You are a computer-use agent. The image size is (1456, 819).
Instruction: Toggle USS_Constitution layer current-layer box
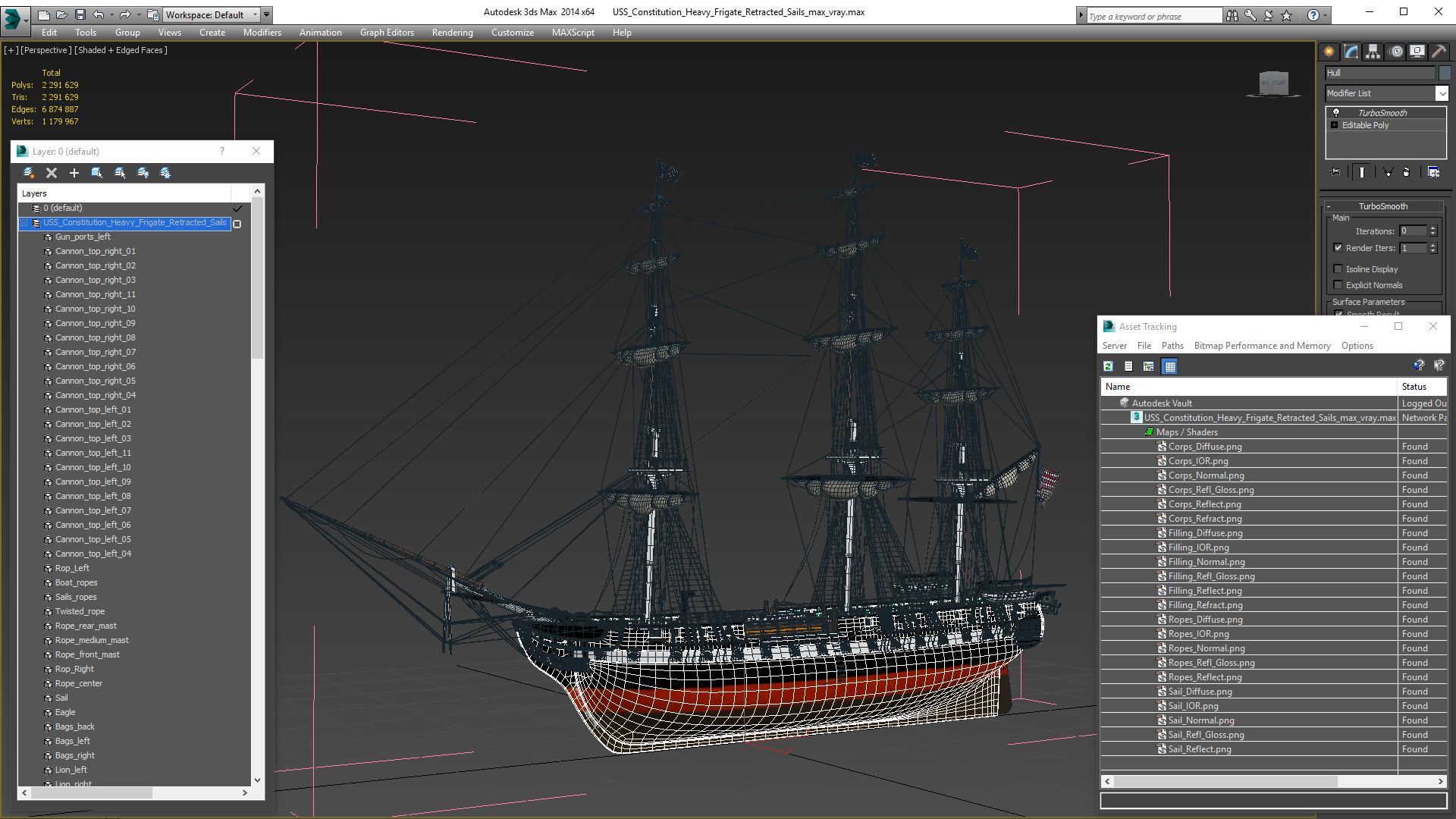[x=237, y=224]
